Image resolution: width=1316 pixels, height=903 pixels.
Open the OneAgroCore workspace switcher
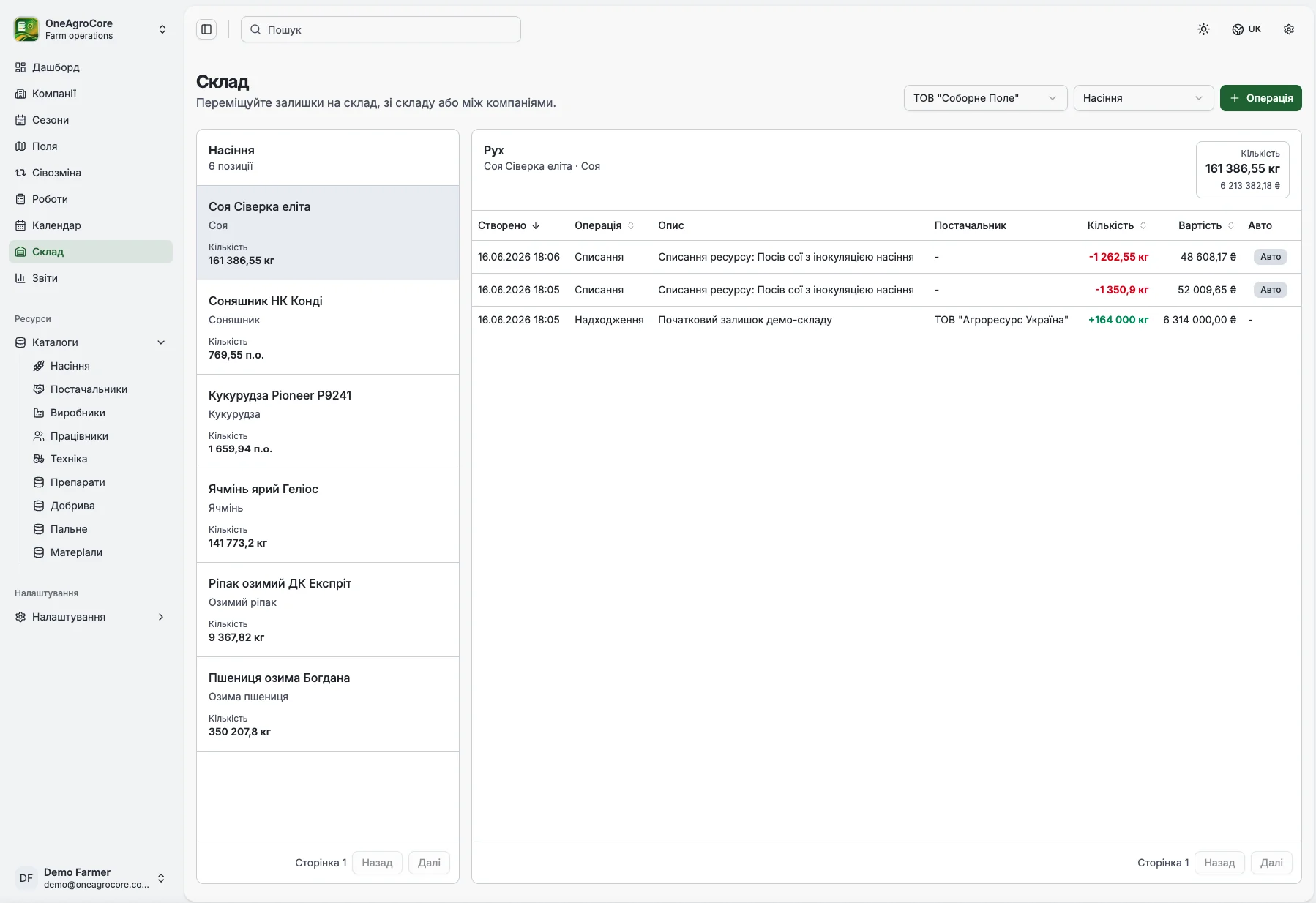(x=91, y=29)
